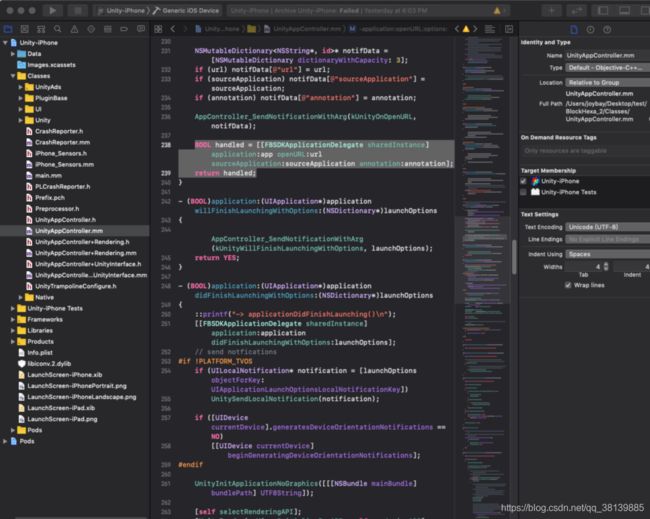The image size is (650, 519).
Task: Run the build with the Play button
Action: (53, 10)
